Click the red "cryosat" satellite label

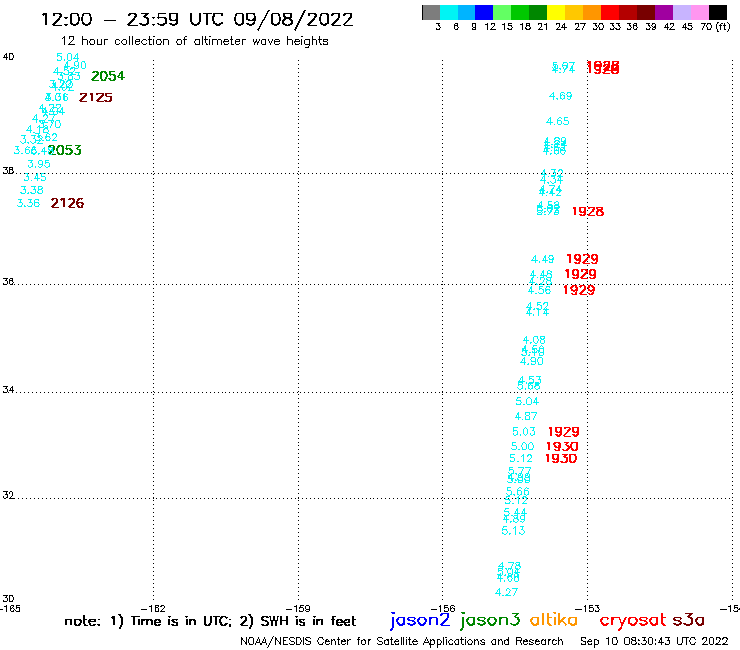click(632, 620)
